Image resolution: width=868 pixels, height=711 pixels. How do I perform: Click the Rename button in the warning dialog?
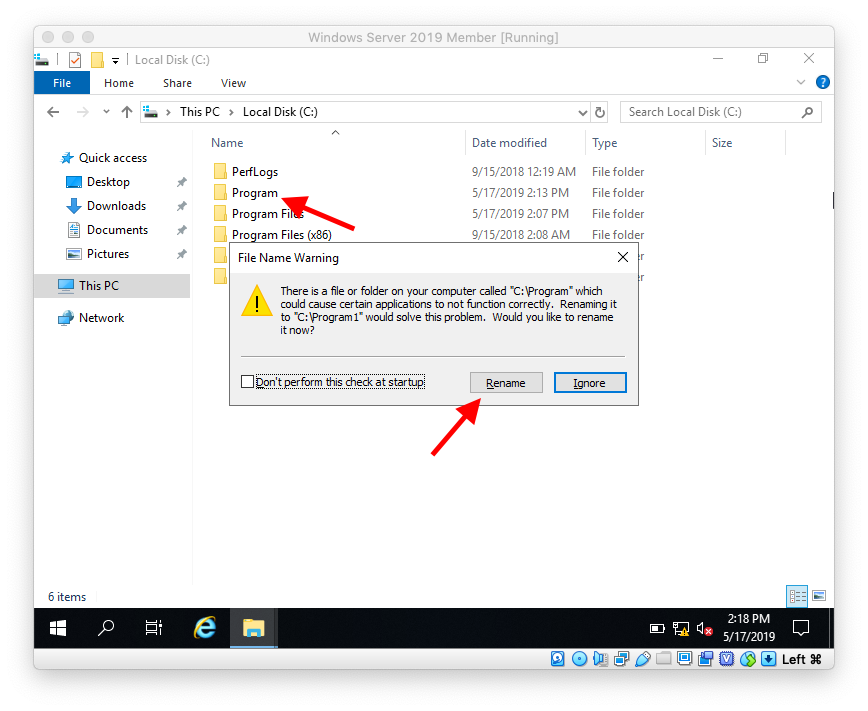point(506,382)
